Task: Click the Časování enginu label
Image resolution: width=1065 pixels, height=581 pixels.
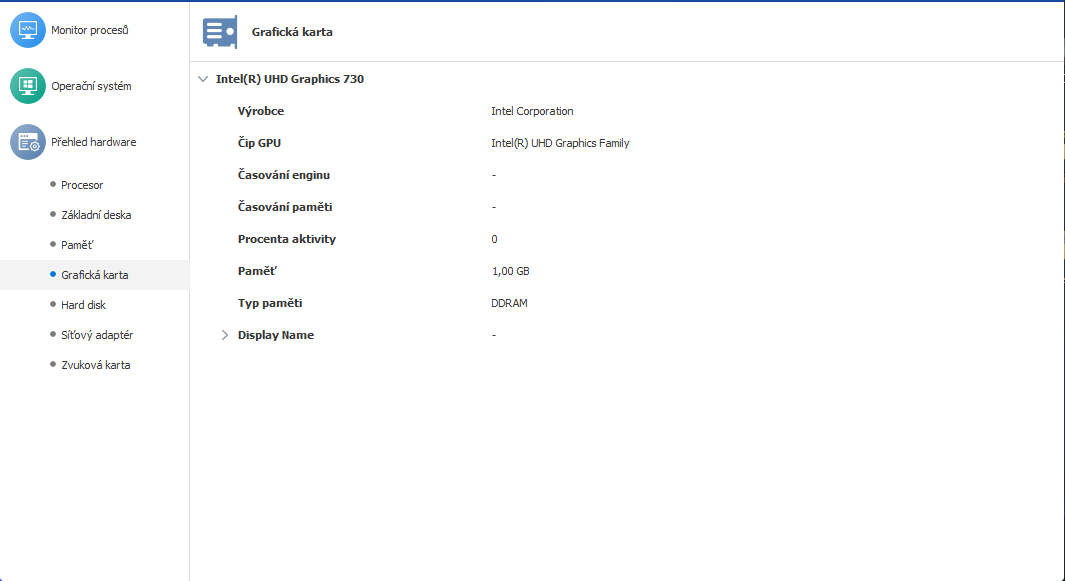Action: pos(284,175)
